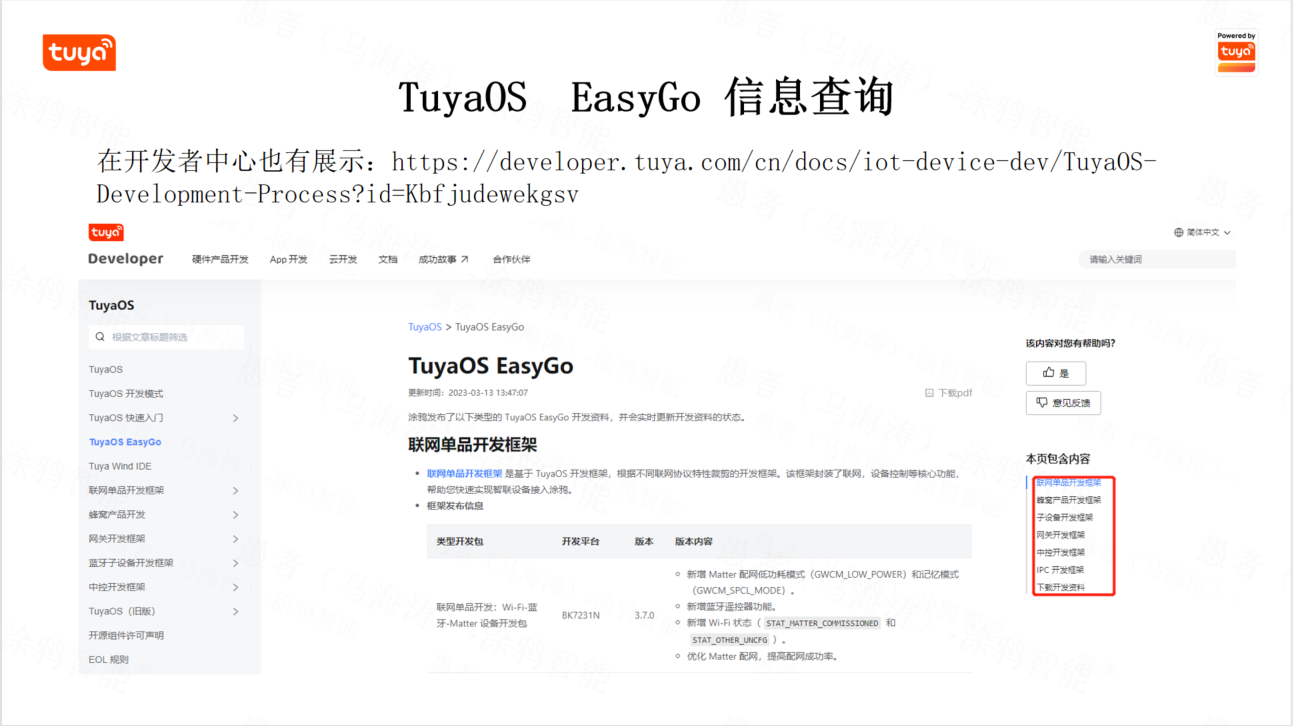Expand the TuyaOS（旧版） chevron
Screen dimensions: 1293x726
(x=236, y=611)
